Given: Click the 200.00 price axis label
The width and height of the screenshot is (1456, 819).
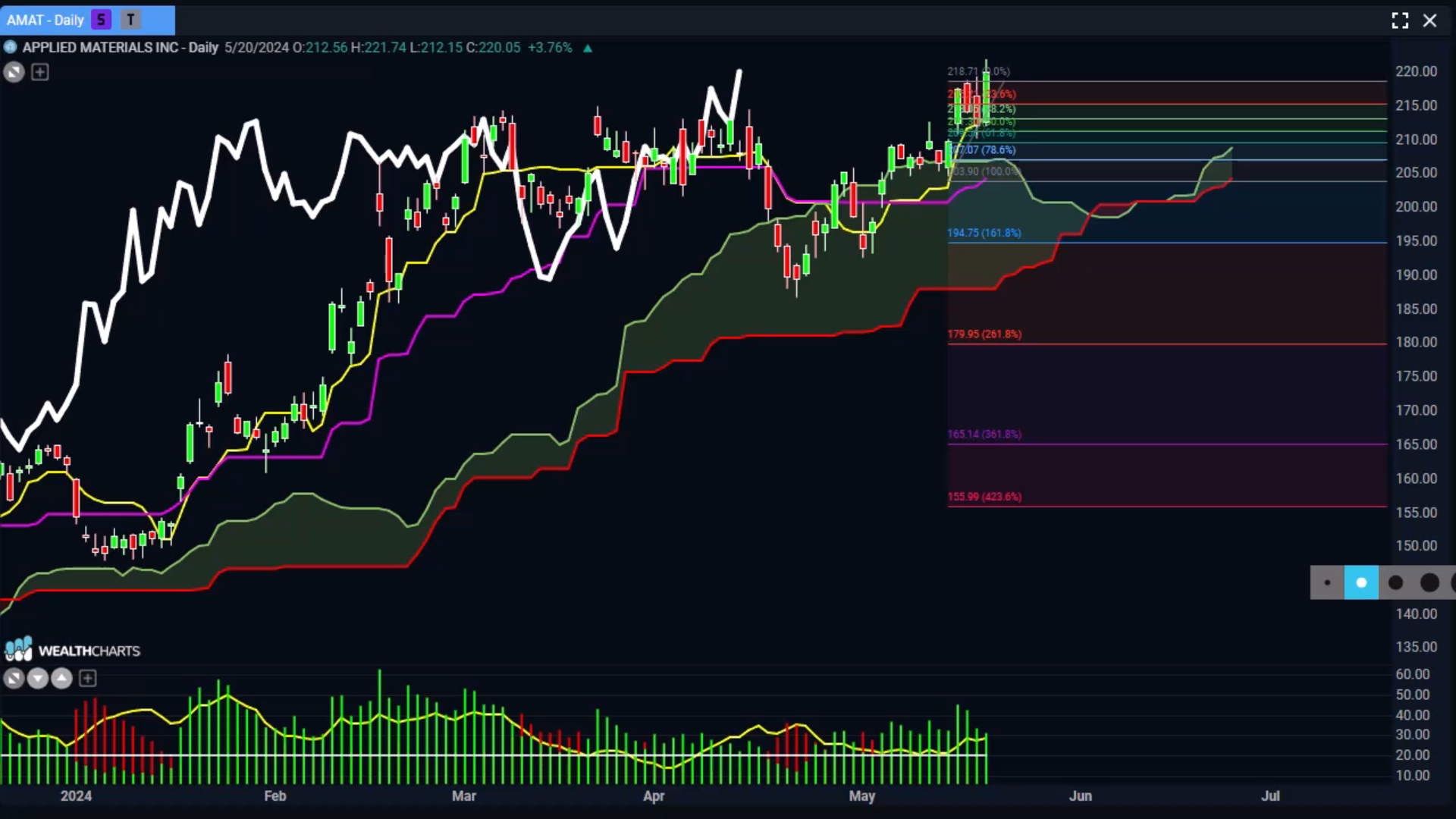Looking at the screenshot, I should coord(1416,206).
